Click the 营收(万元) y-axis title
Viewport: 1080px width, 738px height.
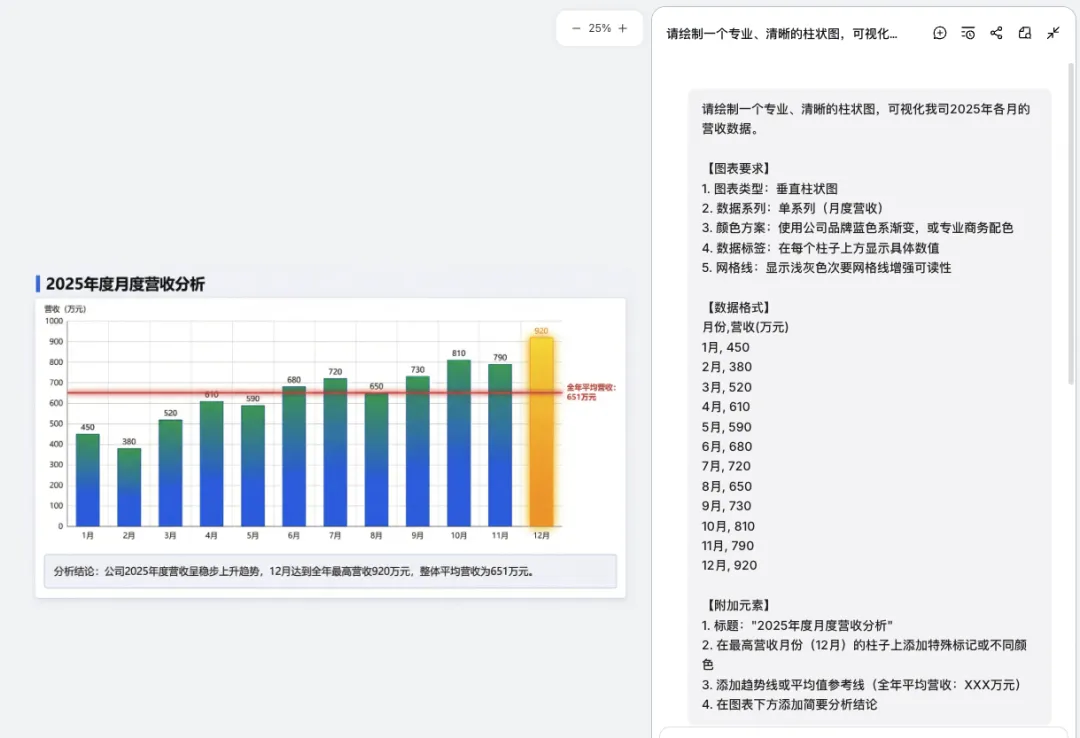pyautogui.click(x=65, y=309)
